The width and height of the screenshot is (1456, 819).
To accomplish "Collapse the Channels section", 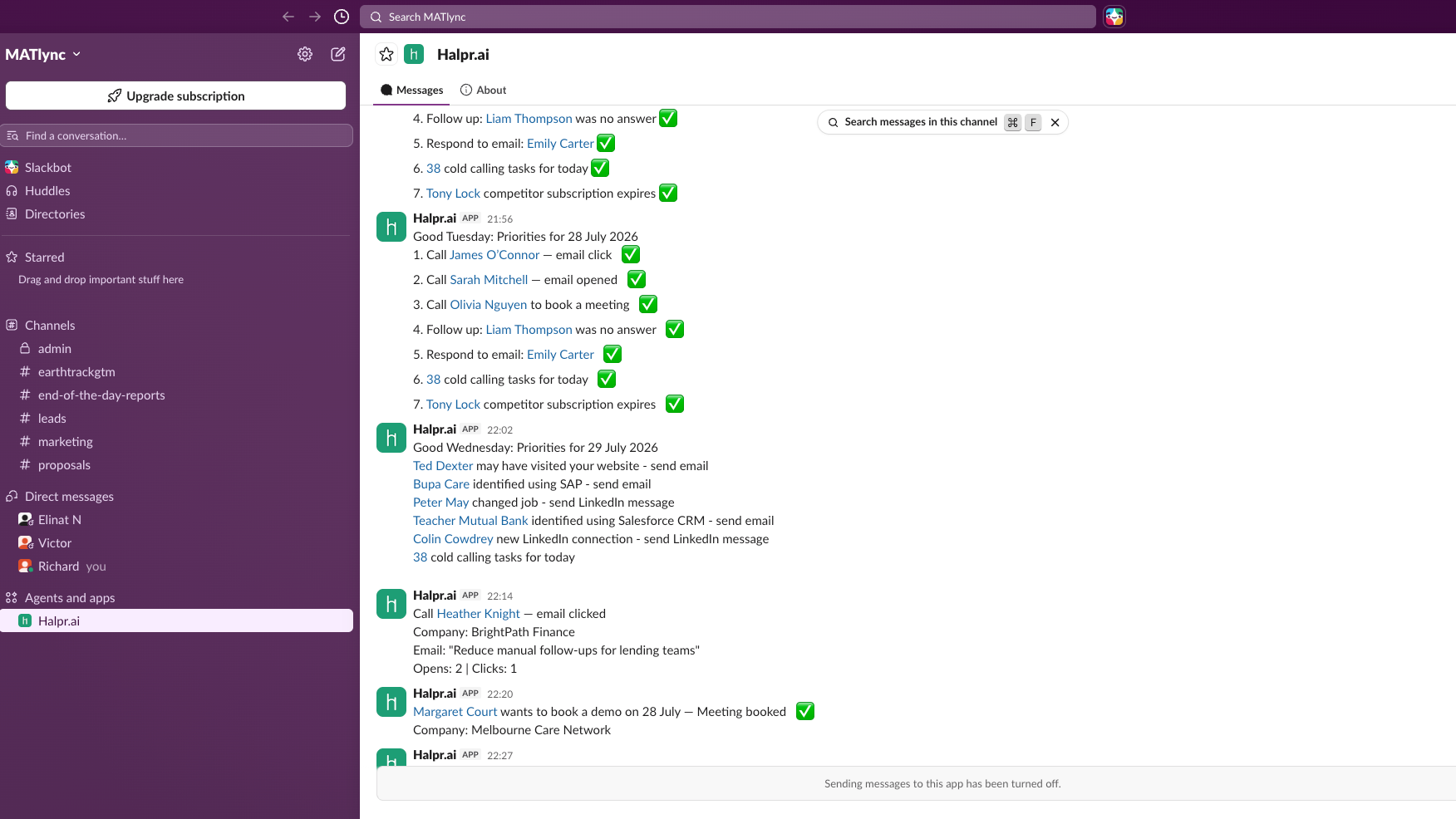I will (50, 326).
